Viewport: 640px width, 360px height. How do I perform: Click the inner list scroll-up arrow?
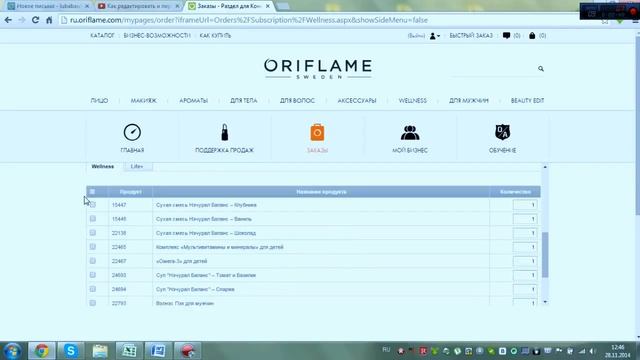tap(545, 167)
